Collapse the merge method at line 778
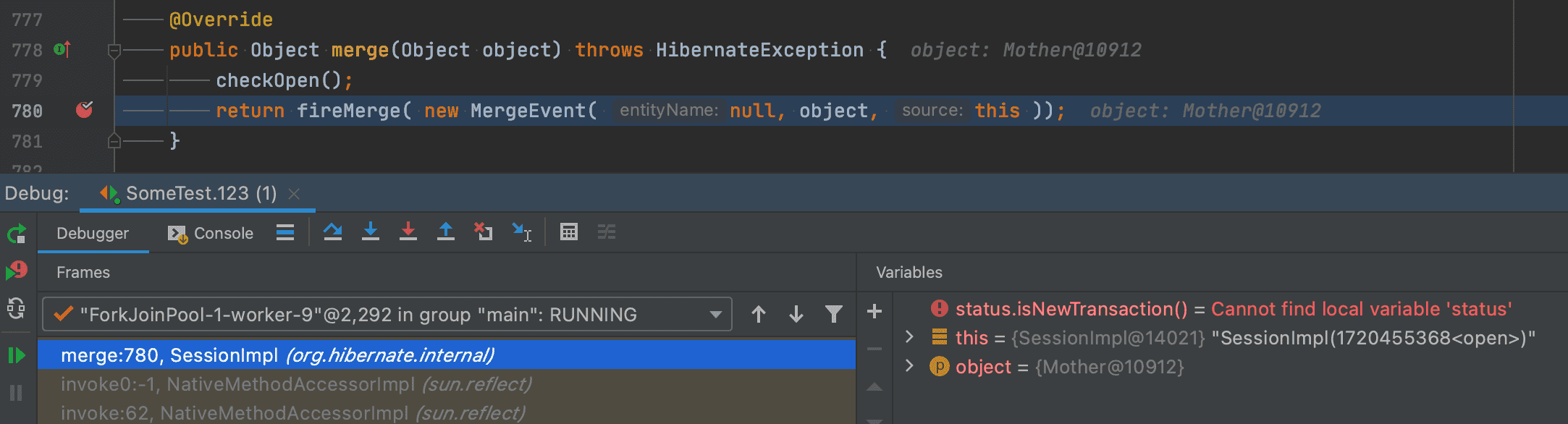Viewport: 1568px width, 424px height. pos(114,51)
